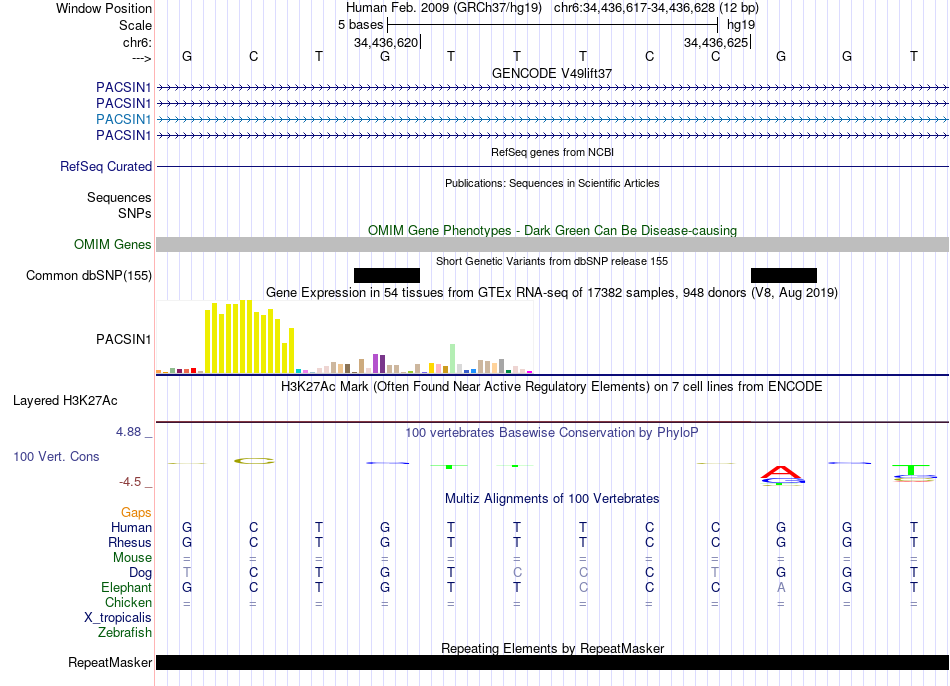Select the Dog species label

pyautogui.click(x=140, y=573)
